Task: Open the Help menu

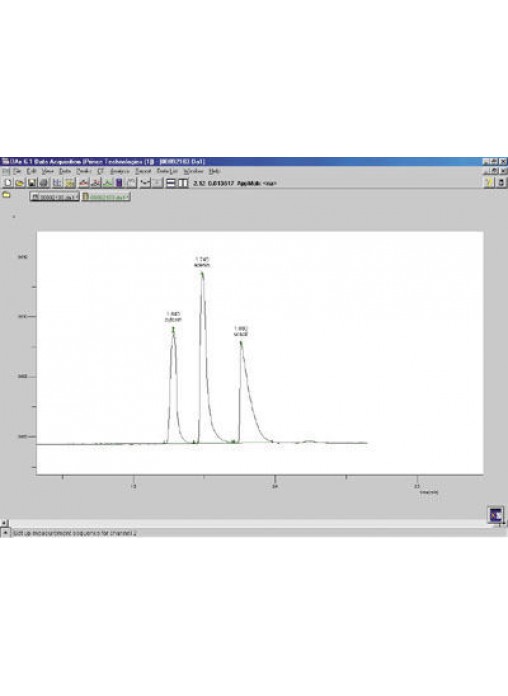Action: pyautogui.click(x=214, y=171)
